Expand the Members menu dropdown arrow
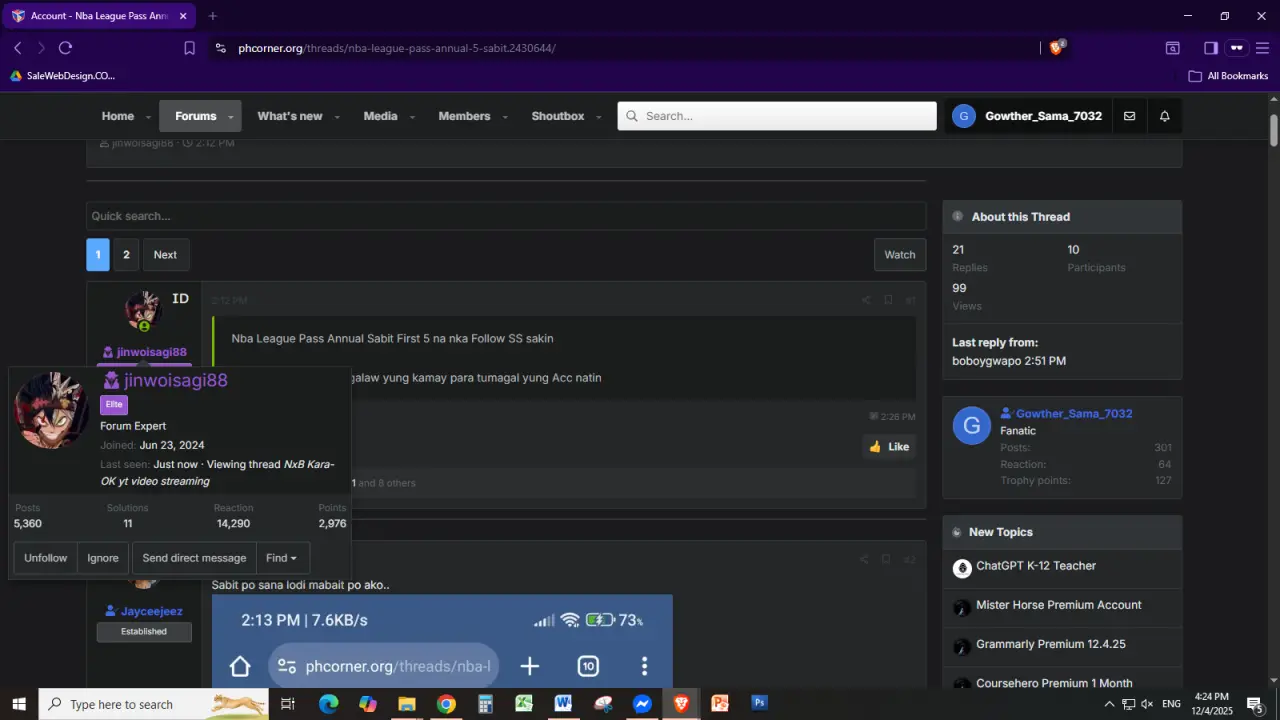1280x720 pixels. (505, 117)
